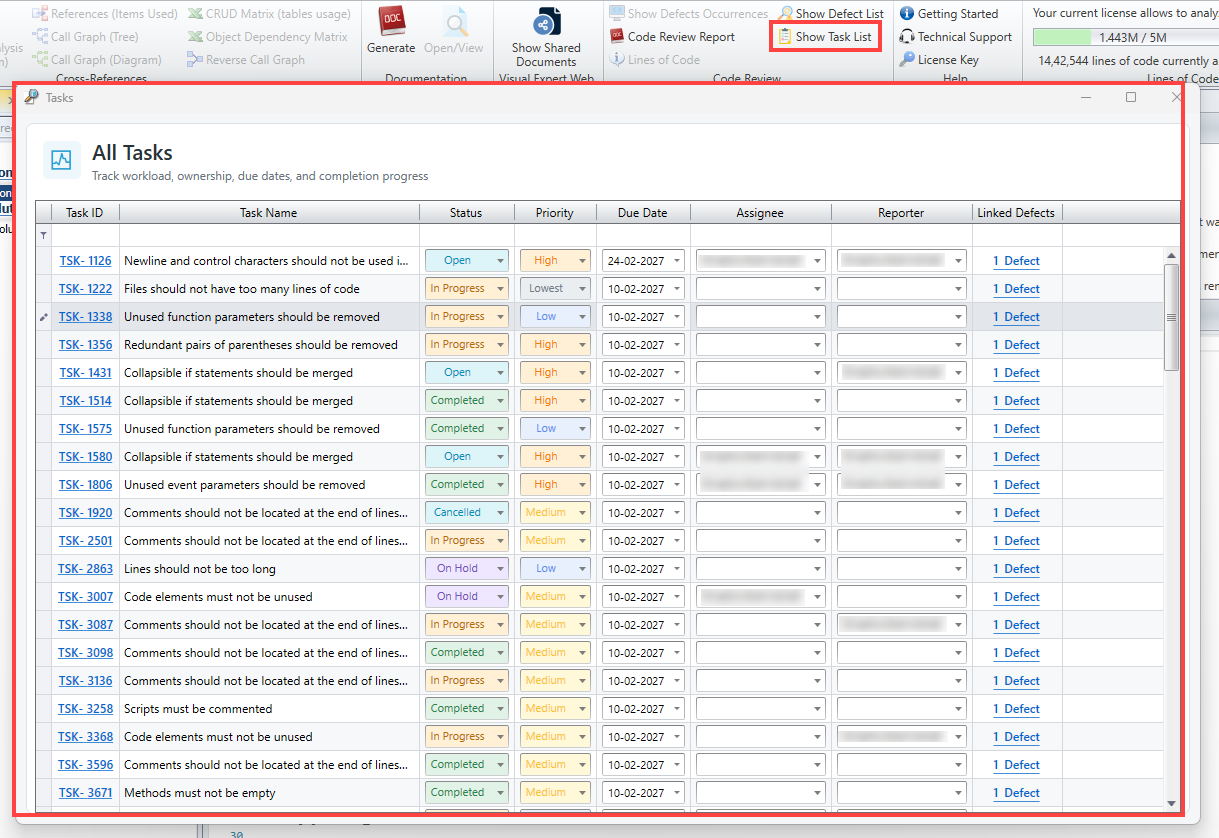Open the Open/View documentation tool
The image size is (1219, 838).
454,30
